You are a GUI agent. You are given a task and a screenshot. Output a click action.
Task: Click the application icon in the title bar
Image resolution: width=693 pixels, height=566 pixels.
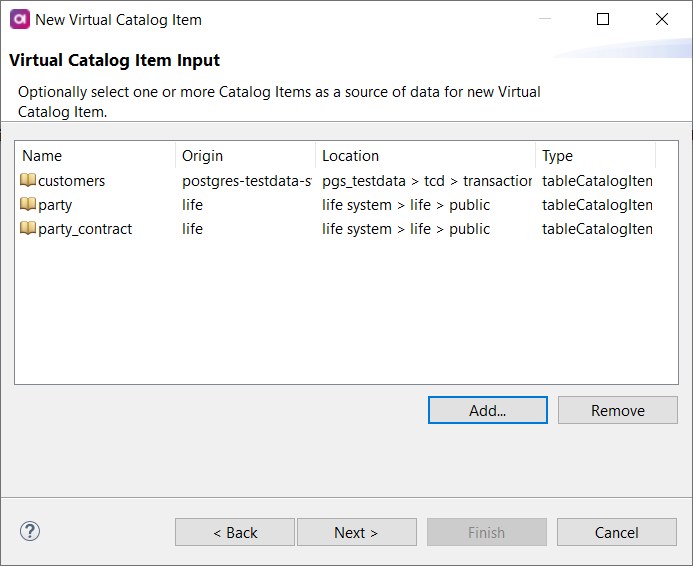(19, 19)
